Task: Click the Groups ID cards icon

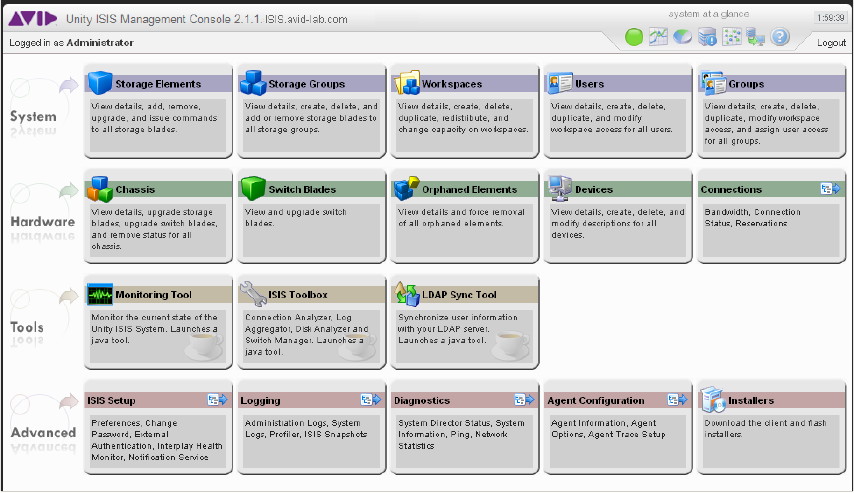Action: point(713,83)
